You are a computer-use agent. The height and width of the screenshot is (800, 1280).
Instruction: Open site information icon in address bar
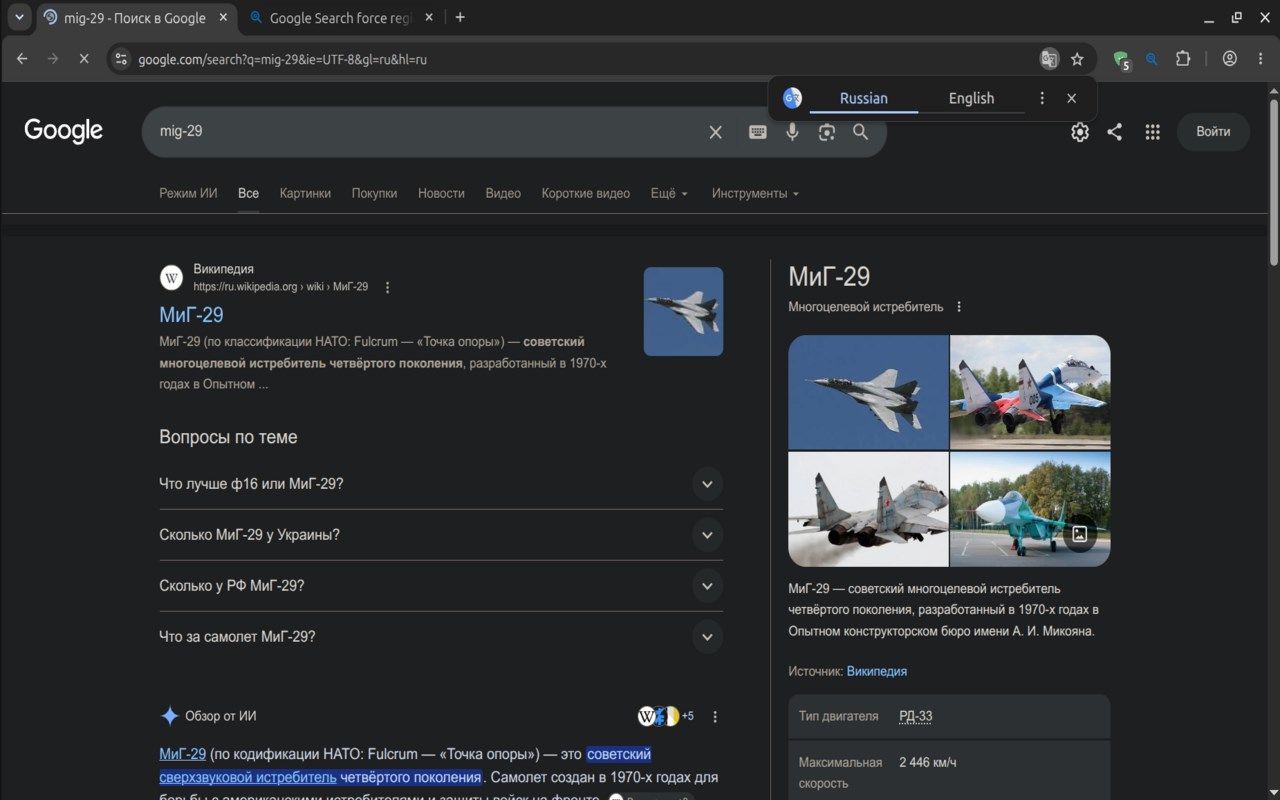(x=121, y=59)
